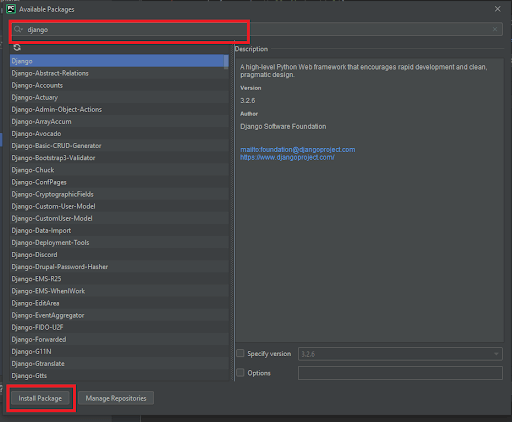The height and width of the screenshot is (422, 512).
Task: Click the Manage Repositories button
Action: pyautogui.click(x=116, y=398)
